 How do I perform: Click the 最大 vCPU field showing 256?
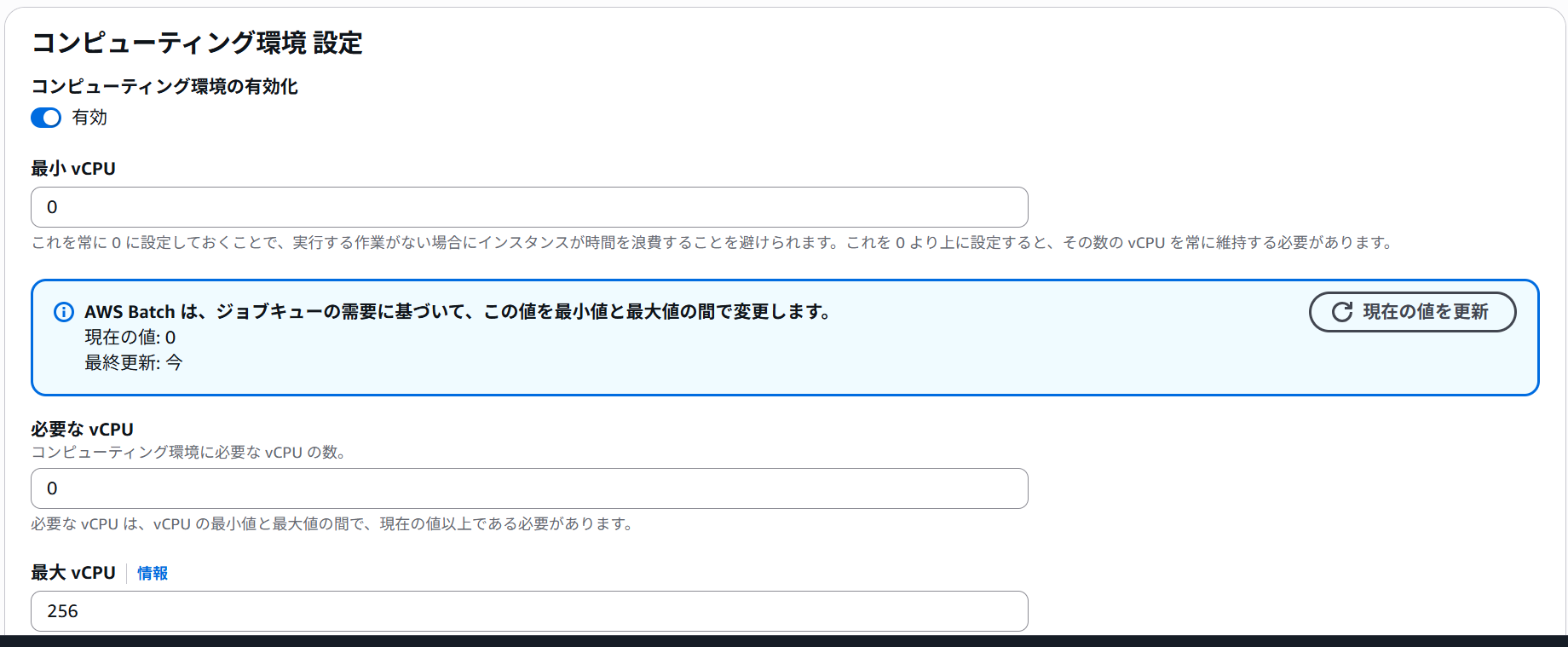528,611
